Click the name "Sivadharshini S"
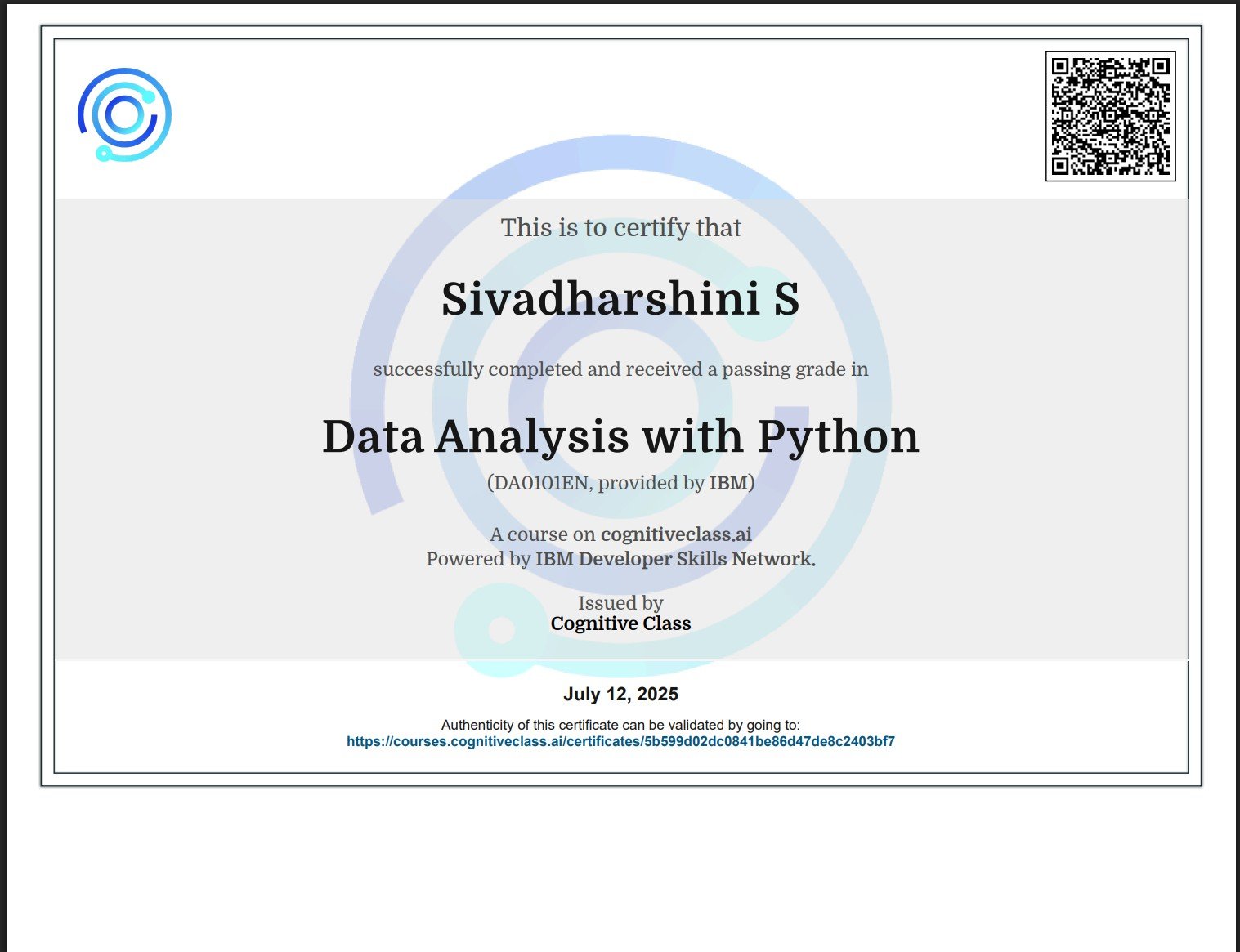Image resolution: width=1240 pixels, height=952 pixels. click(620, 298)
